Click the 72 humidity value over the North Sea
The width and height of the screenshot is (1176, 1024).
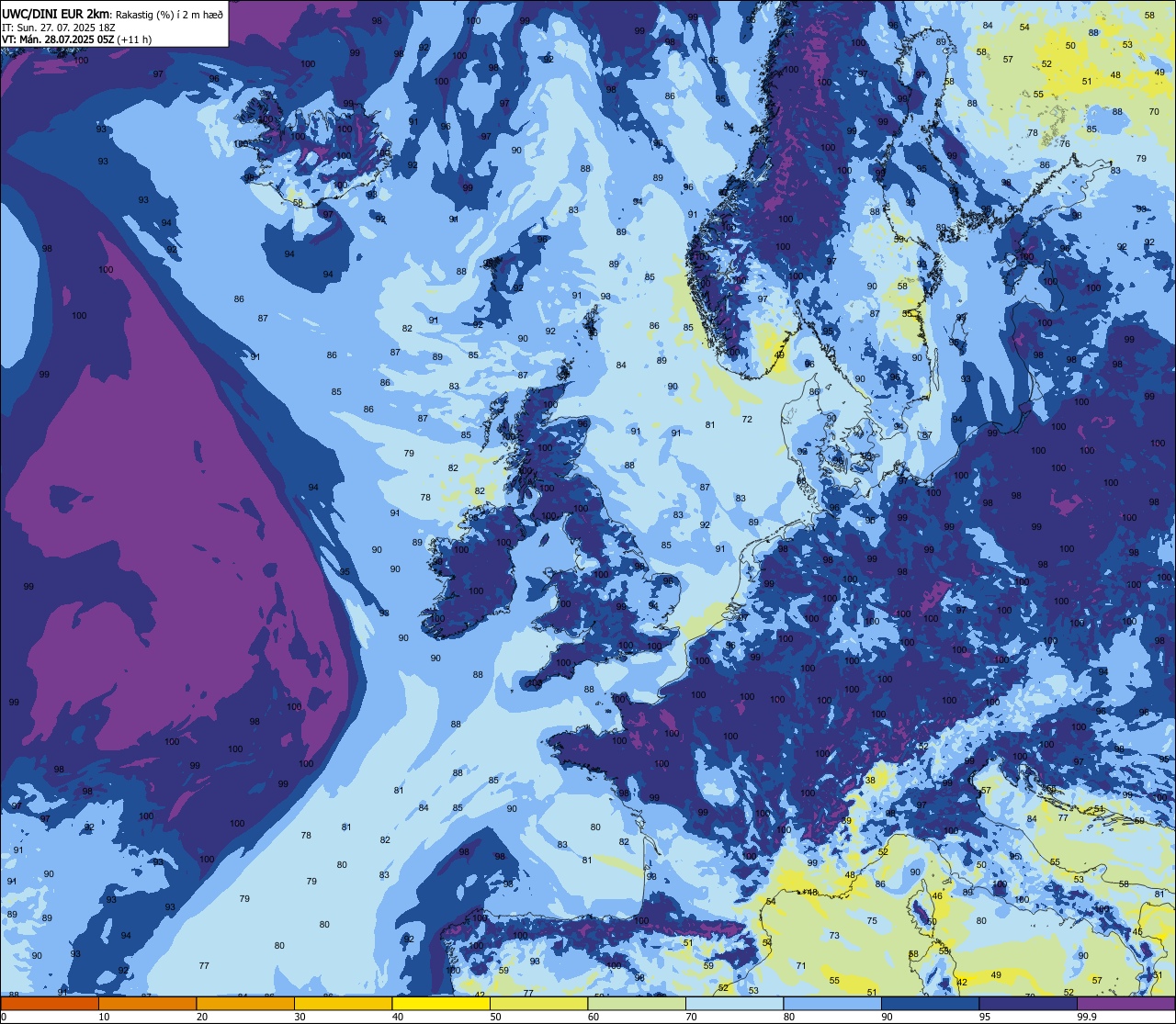747,420
